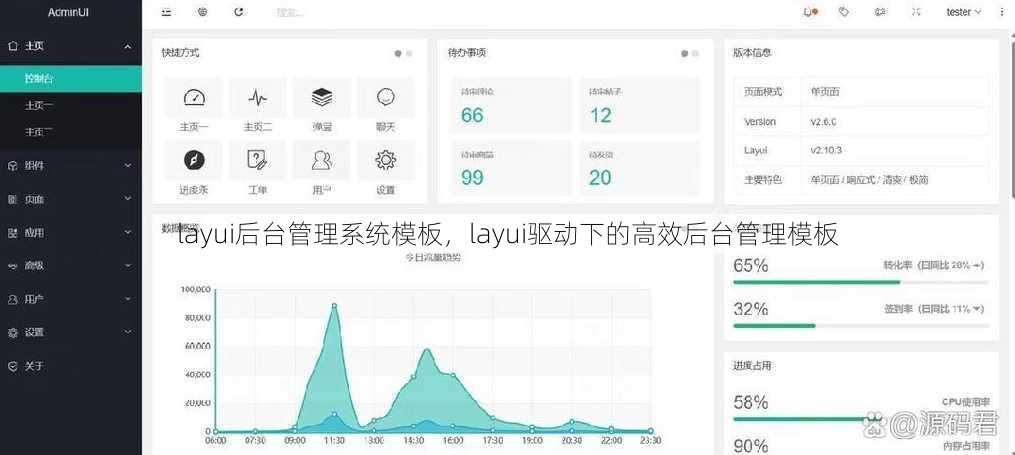Click the gear icon beside sidebar 设置
Screen dimensions: 1015x455
point(12,333)
